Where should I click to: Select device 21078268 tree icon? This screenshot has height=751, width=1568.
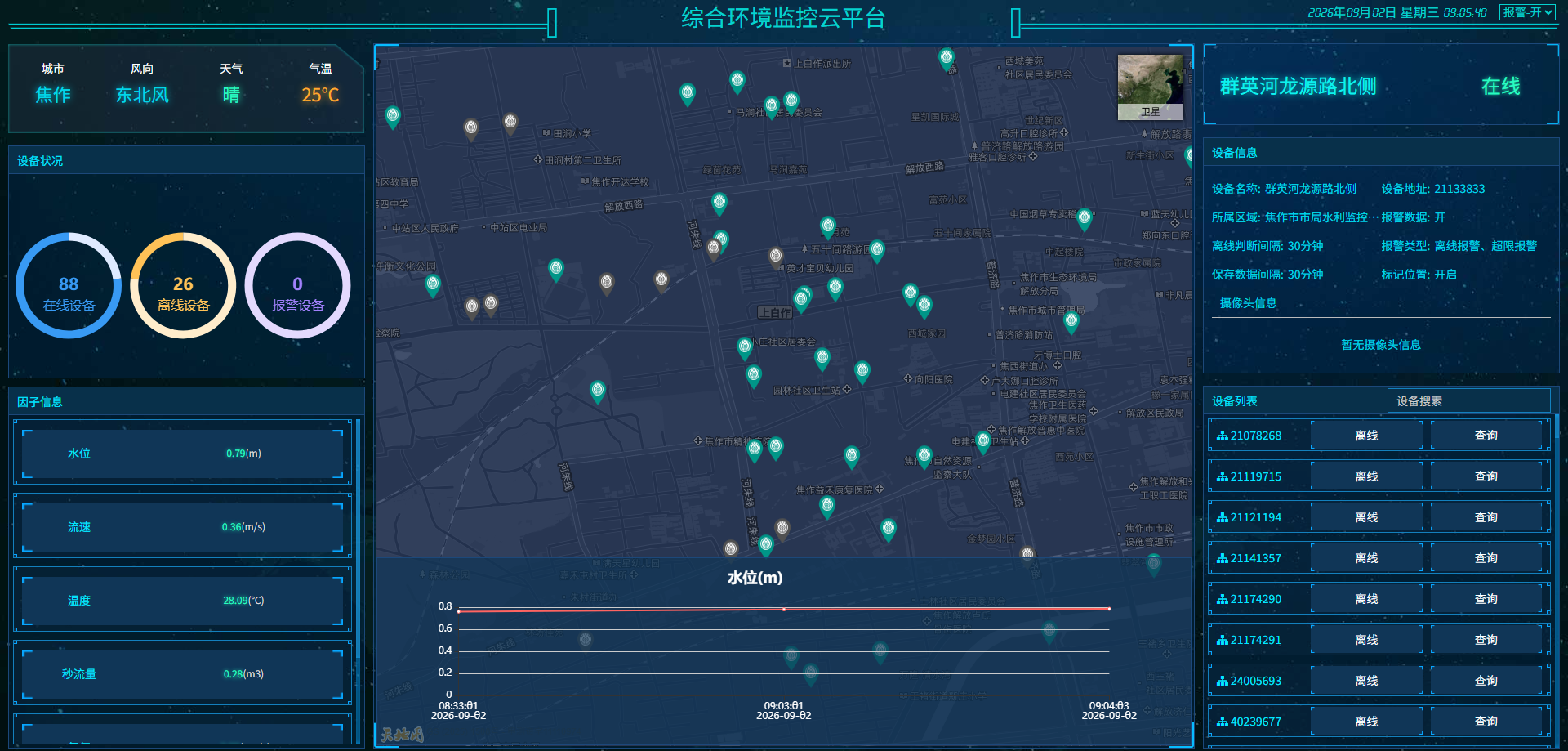point(1223,436)
